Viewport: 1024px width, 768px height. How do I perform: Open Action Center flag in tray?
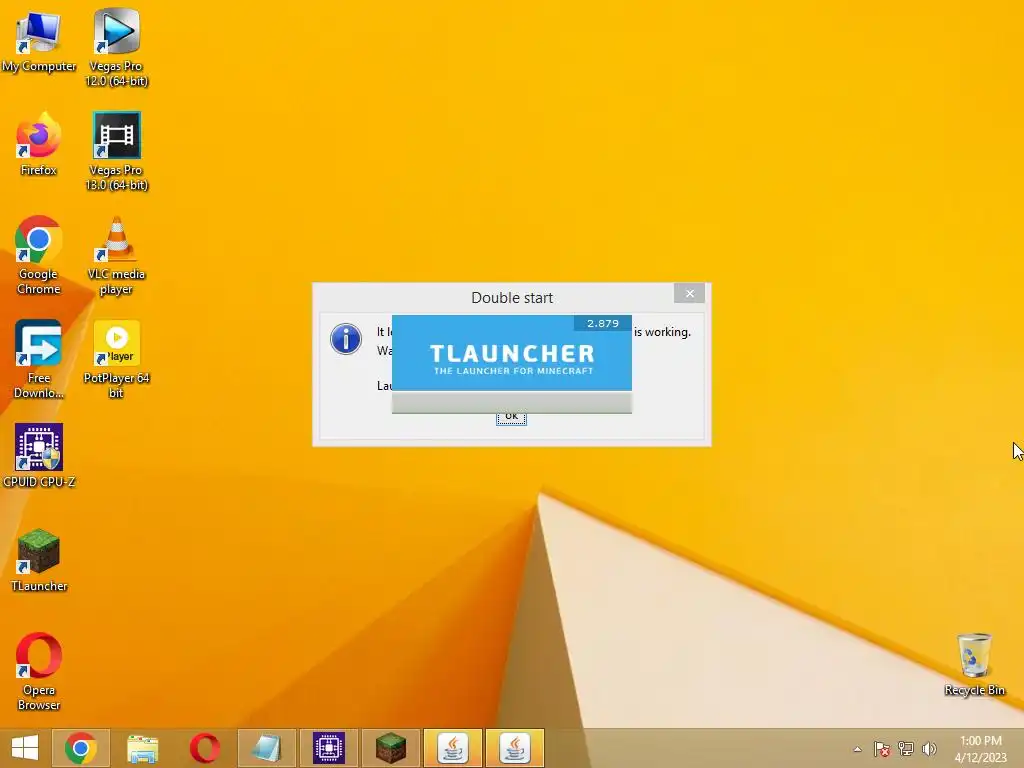[882, 749]
